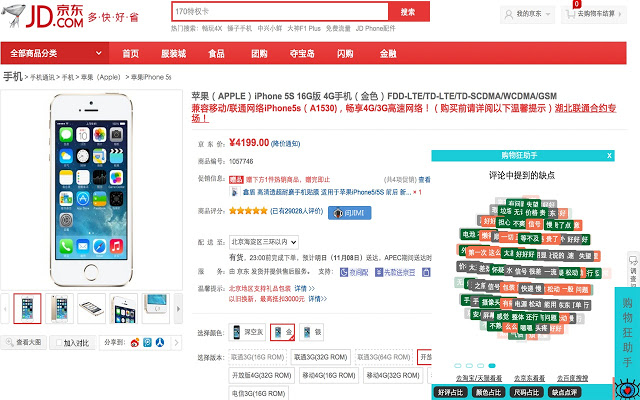Click the 问JIMI assistant button
The height and width of the screenshot is (400, 640).
(x=350, y=213)
